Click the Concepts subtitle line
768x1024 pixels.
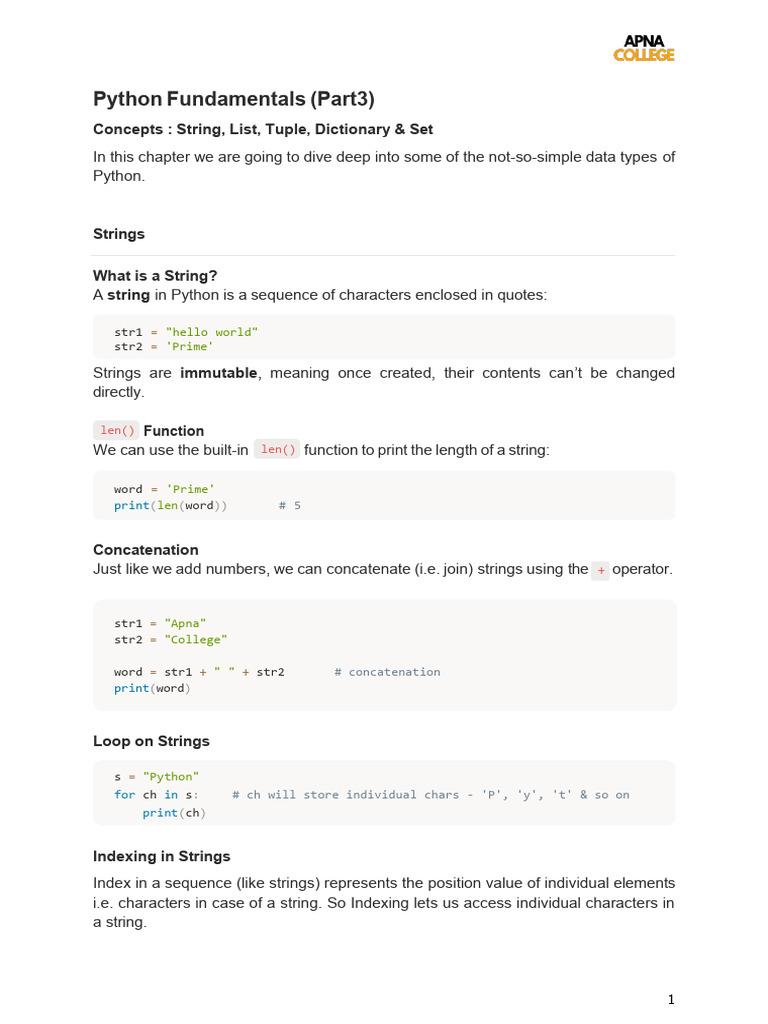[x=262, y=129]
